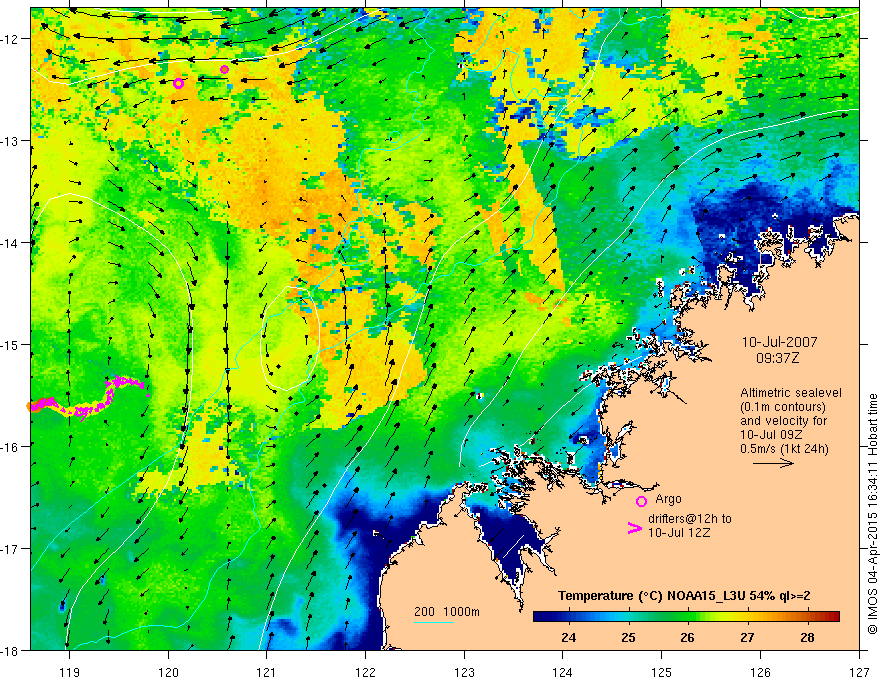Click the 'Altimetric sealevel' text
This screenshot has width=880, height=680.
click(x=791, y=393)
